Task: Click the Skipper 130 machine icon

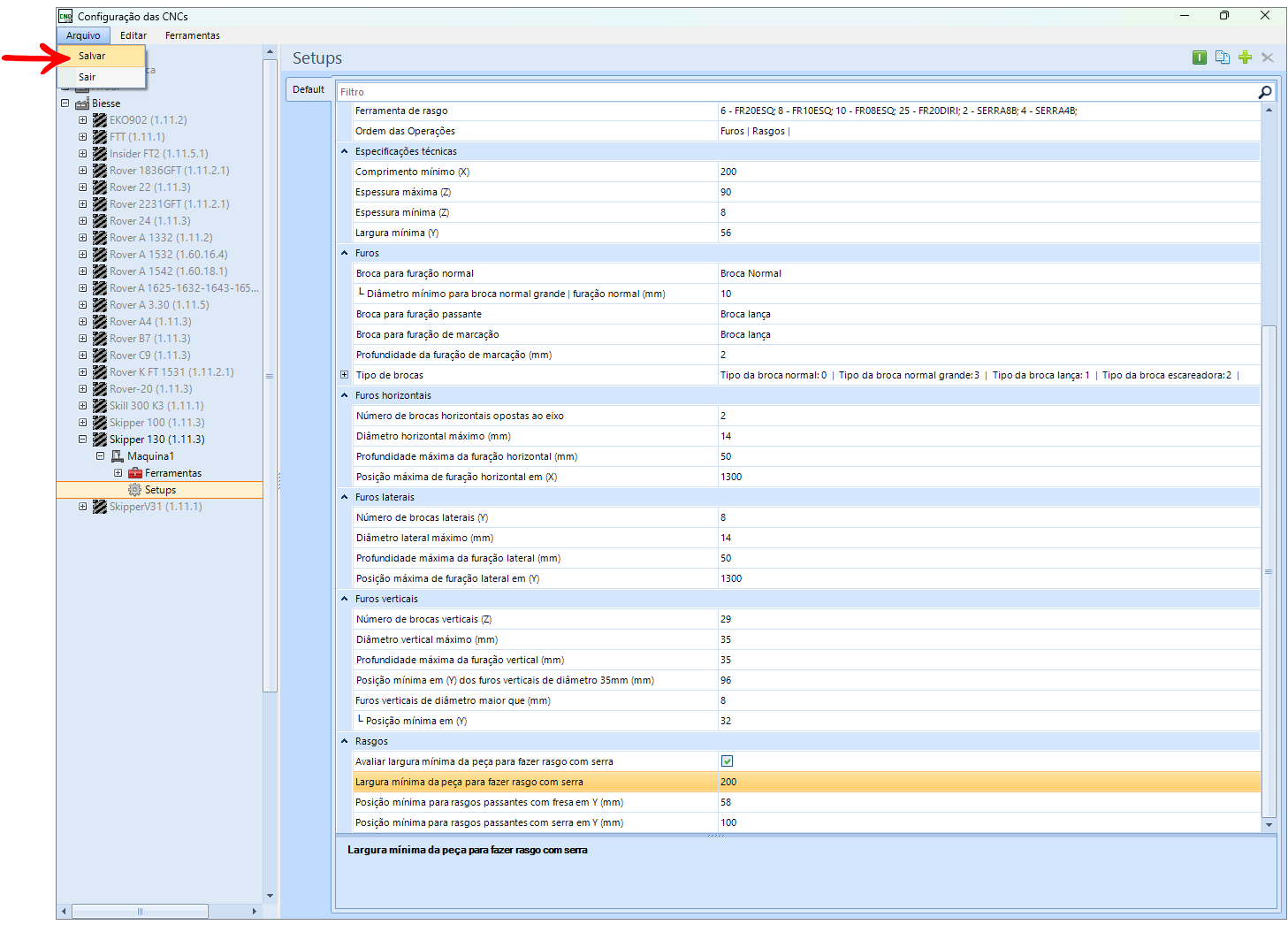Action: click(100, 440)
